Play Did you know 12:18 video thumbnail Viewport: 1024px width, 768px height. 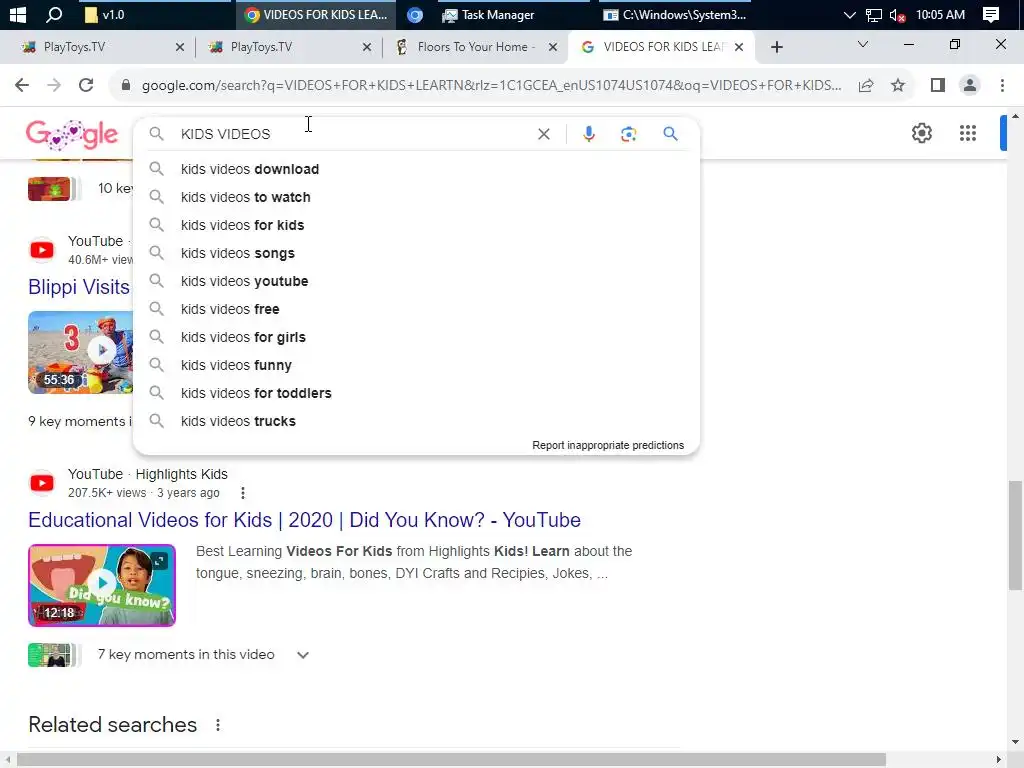[102, 585]
